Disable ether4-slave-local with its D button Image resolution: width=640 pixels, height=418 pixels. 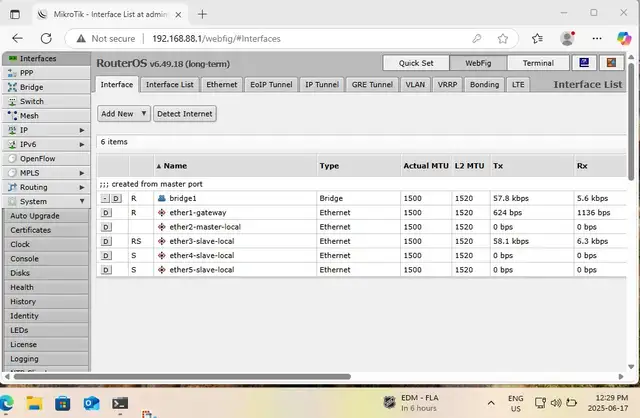tap(106, 256)
